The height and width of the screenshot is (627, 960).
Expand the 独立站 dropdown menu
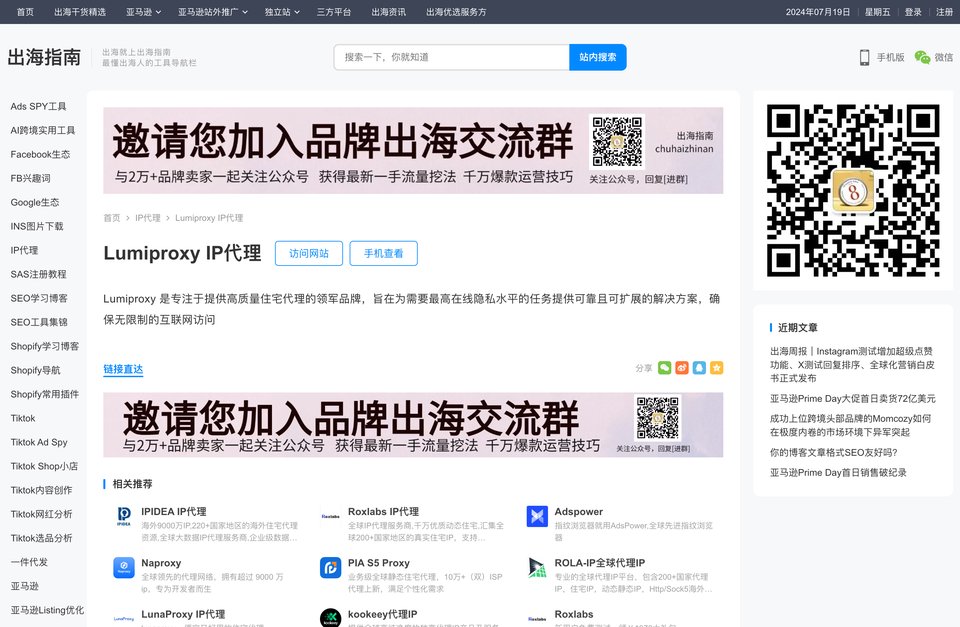tap(282, 12)
